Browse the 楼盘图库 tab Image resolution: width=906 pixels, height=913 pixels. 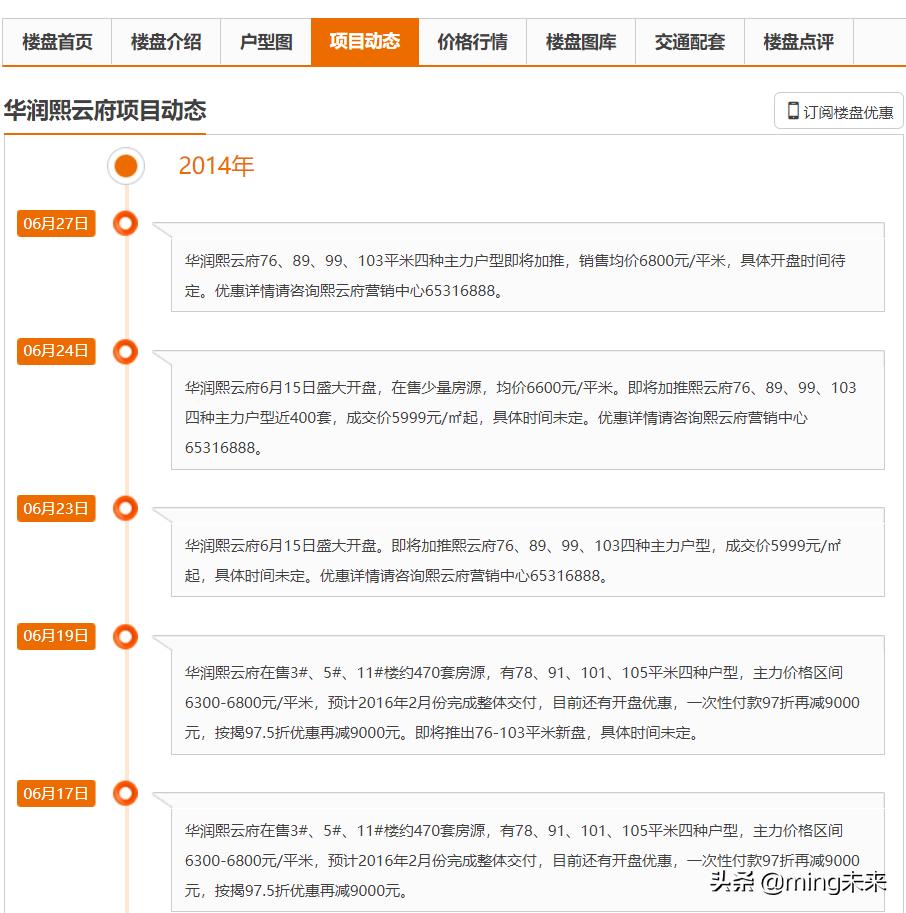click(x=580, y=41)
